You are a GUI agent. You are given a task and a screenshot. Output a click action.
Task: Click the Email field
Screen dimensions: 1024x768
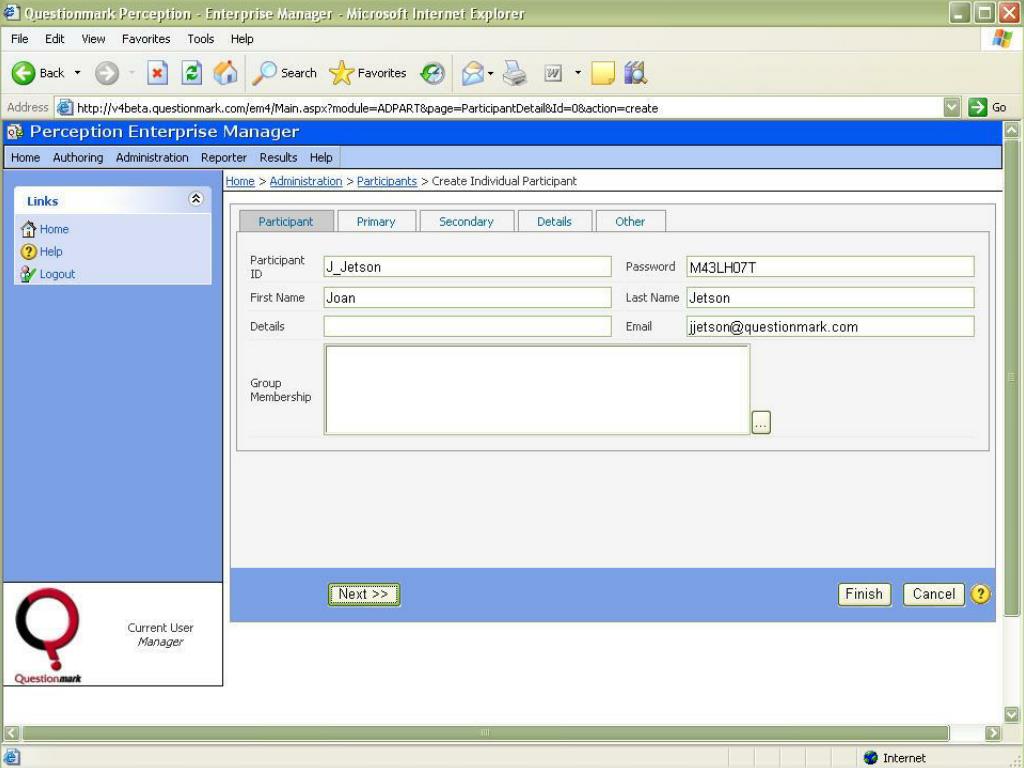coord(830,327)
